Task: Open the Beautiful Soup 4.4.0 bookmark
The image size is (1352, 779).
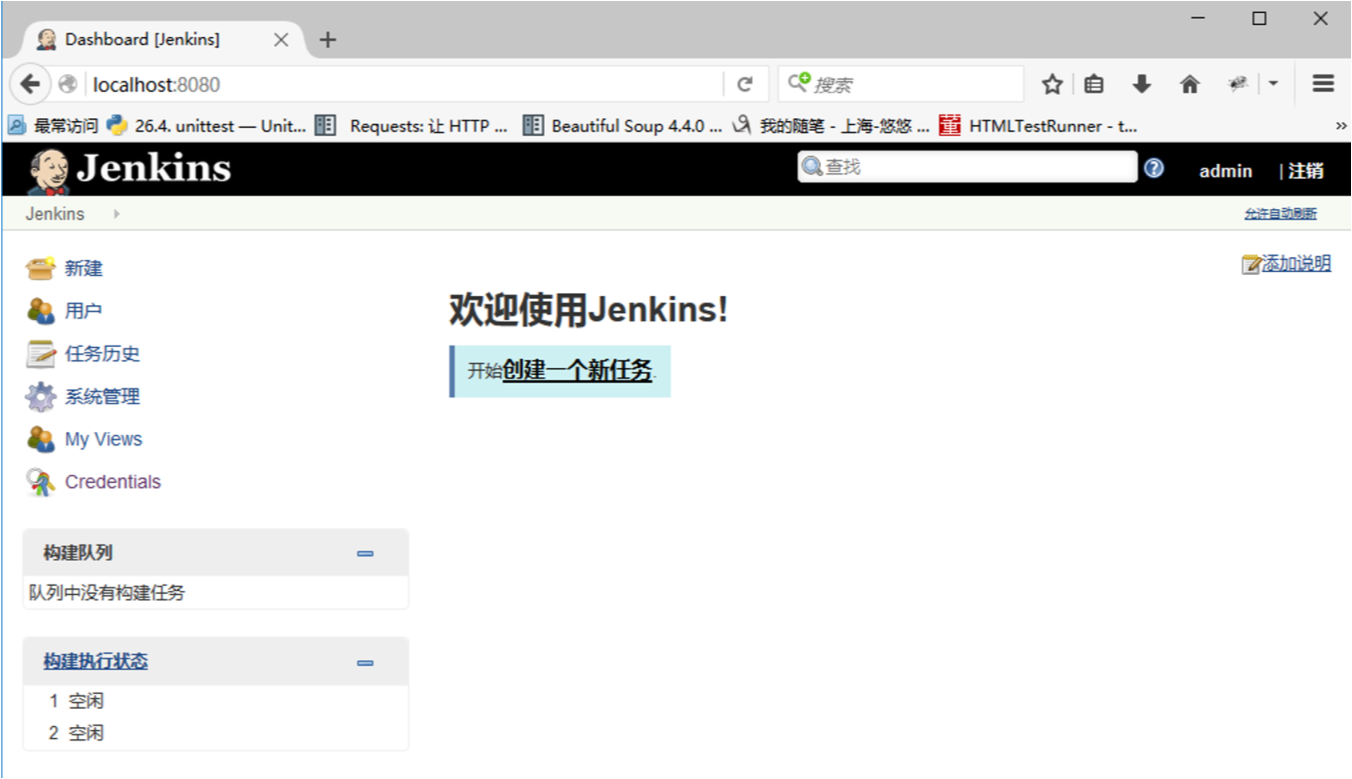Action: (x=622, y=126)
